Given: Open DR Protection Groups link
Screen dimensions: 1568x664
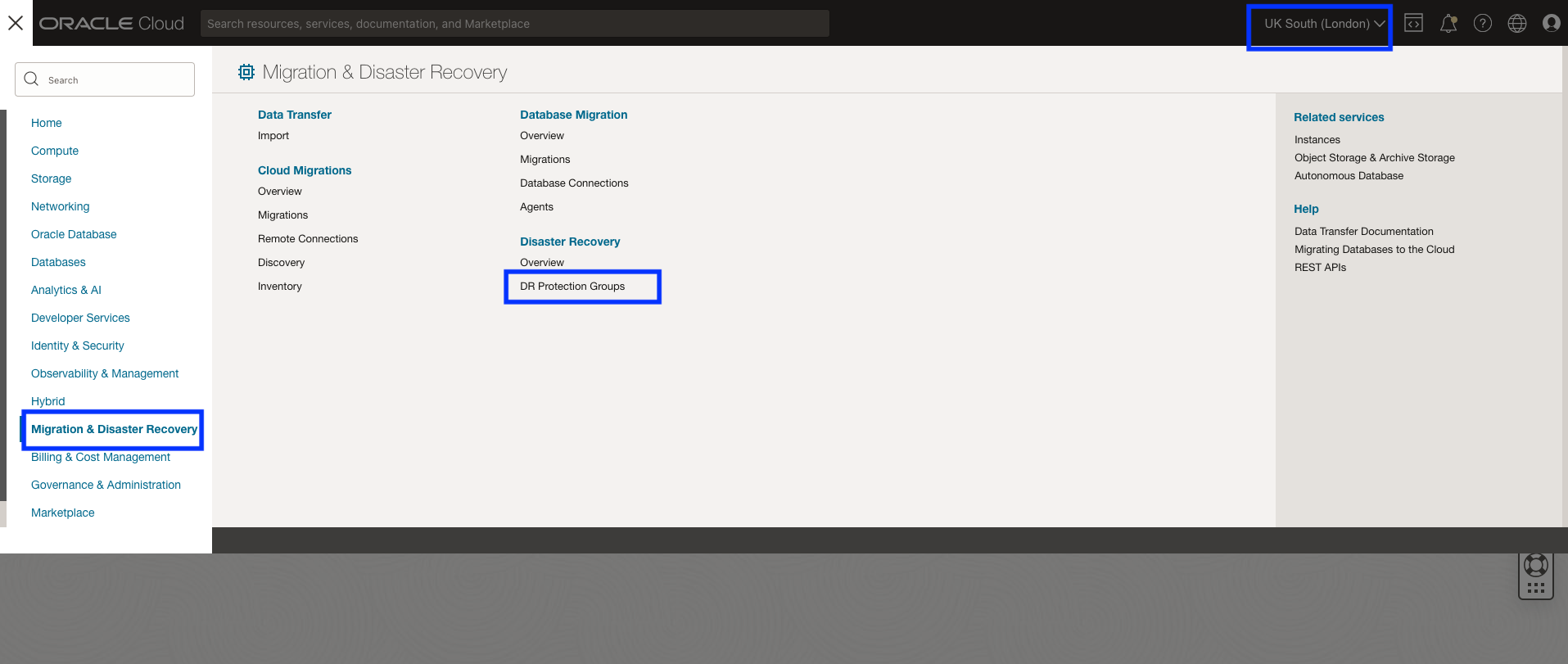Looking at the screenshot, I should [572, 287].
